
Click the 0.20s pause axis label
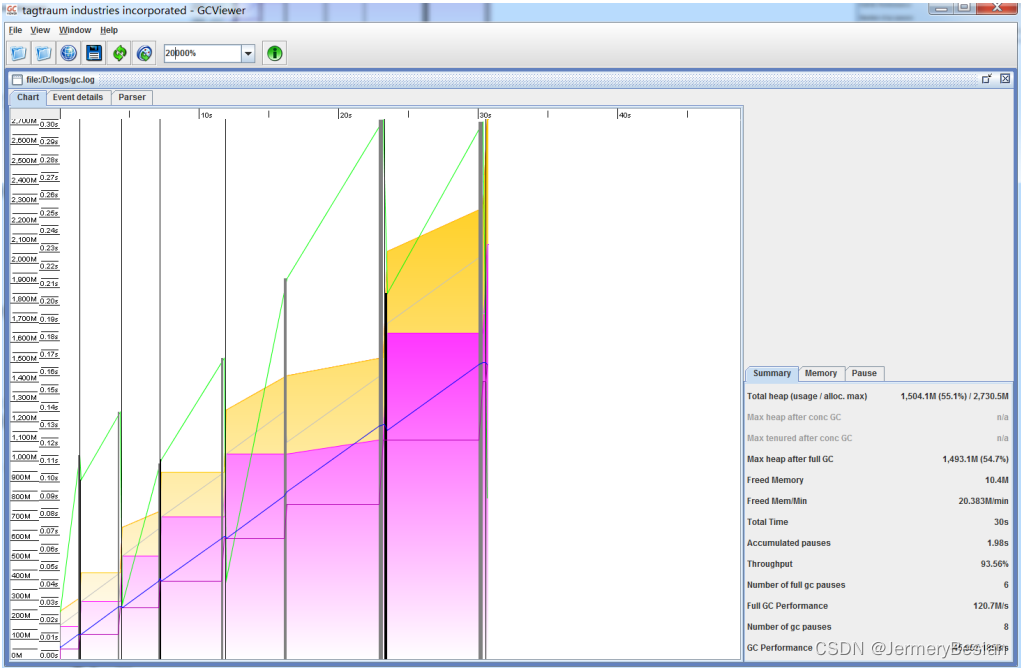click(x=49, y=301)
